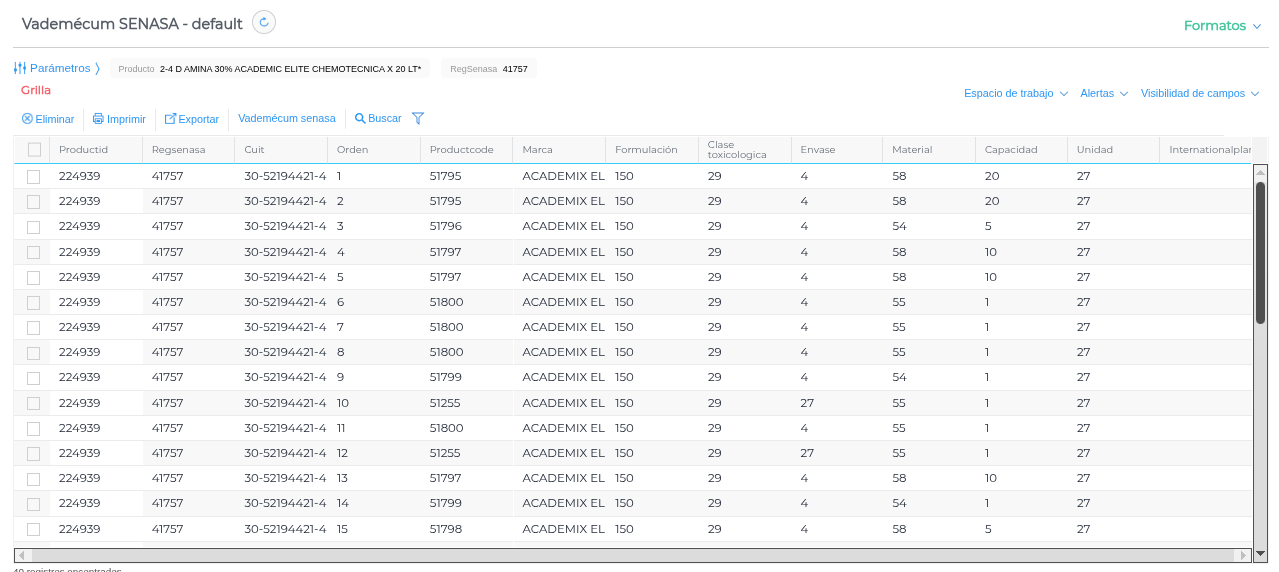Screen dimensions: 1279x572
Task: Open the Parámetros sliders icon
Action: [x=20, y=68]
